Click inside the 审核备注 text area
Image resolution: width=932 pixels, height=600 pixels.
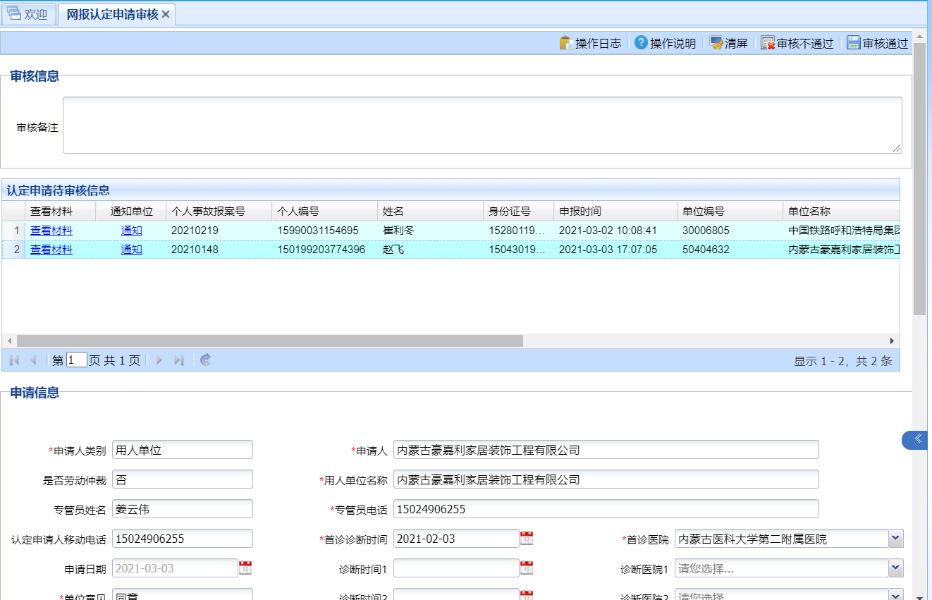pyautogui.click(x=483, y=125)
